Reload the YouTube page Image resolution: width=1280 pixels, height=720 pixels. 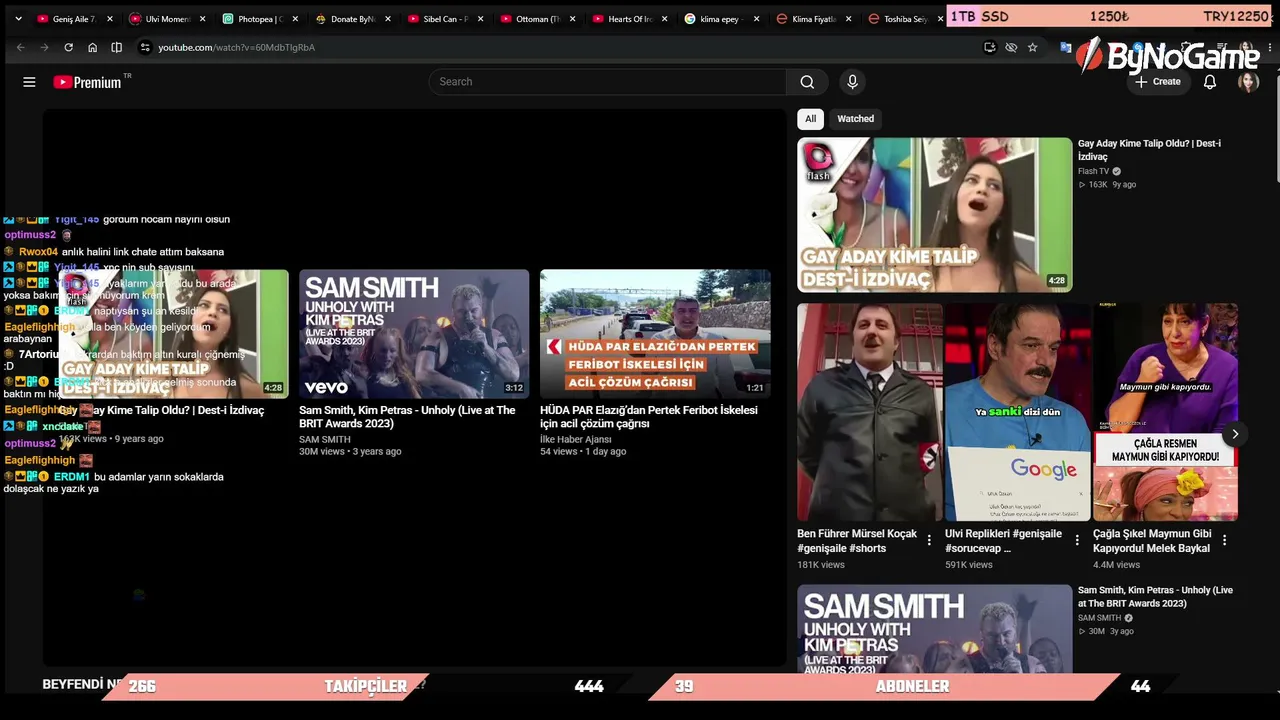pyautogui.click(x=68, y=47)
